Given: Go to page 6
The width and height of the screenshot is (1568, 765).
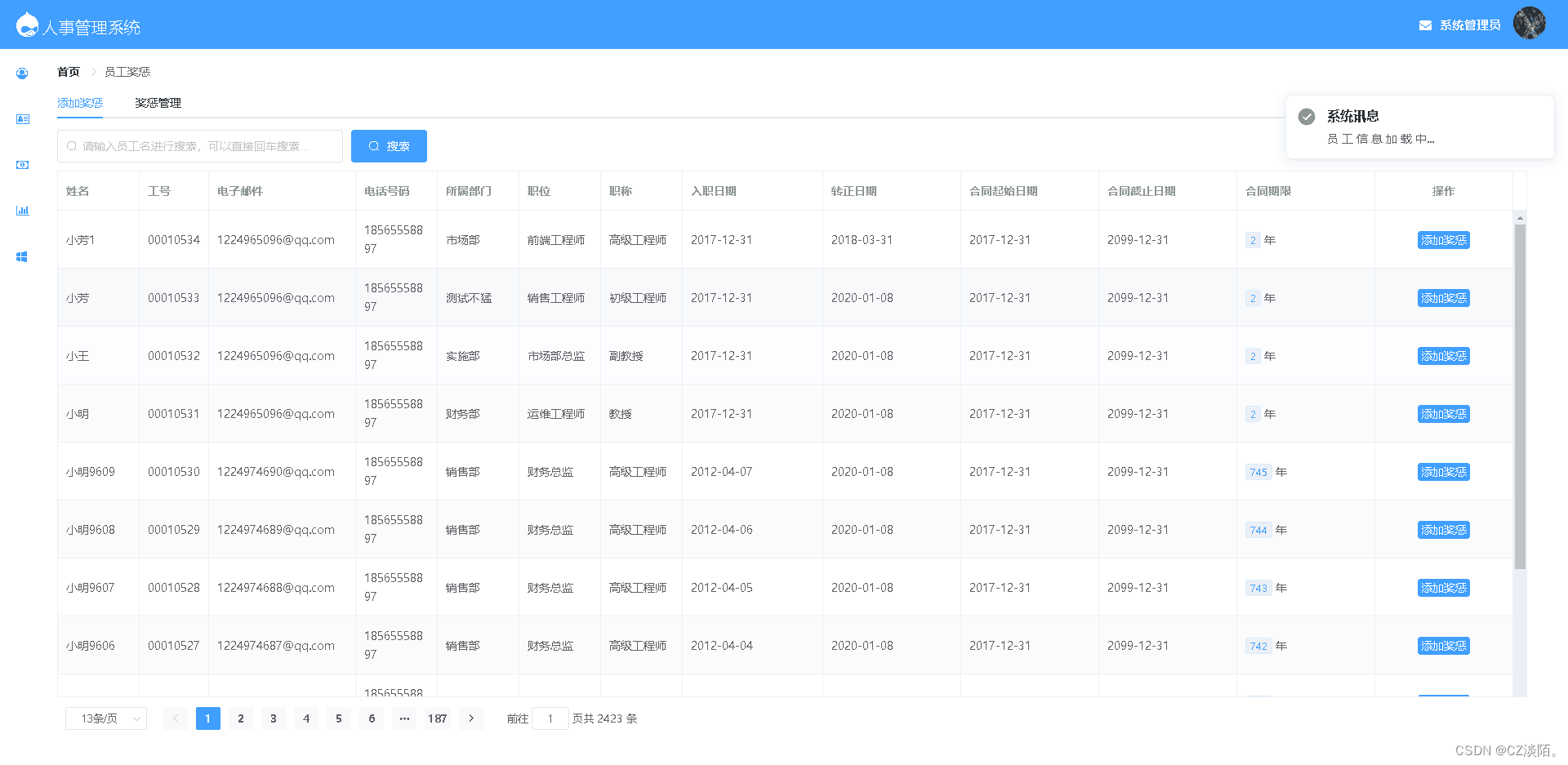Looking at the screenshot, I should tap(372, 718).
